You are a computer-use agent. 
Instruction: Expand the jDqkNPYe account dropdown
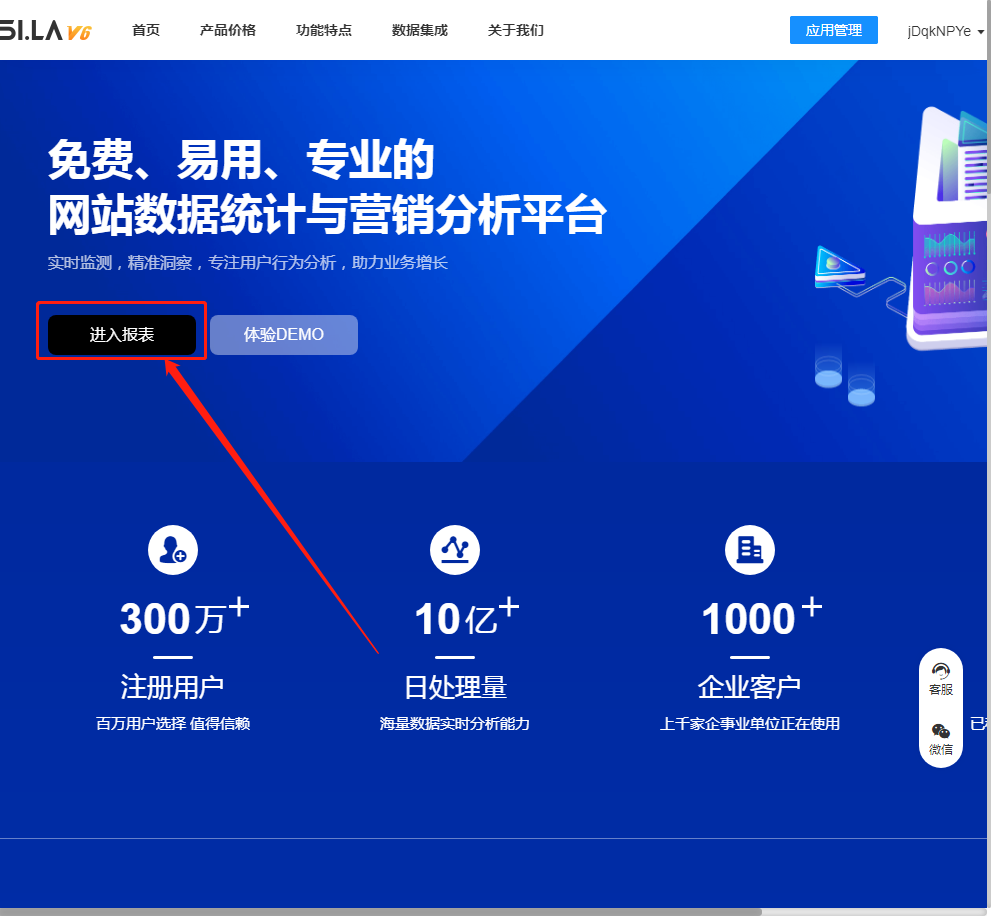coord(945,31)
